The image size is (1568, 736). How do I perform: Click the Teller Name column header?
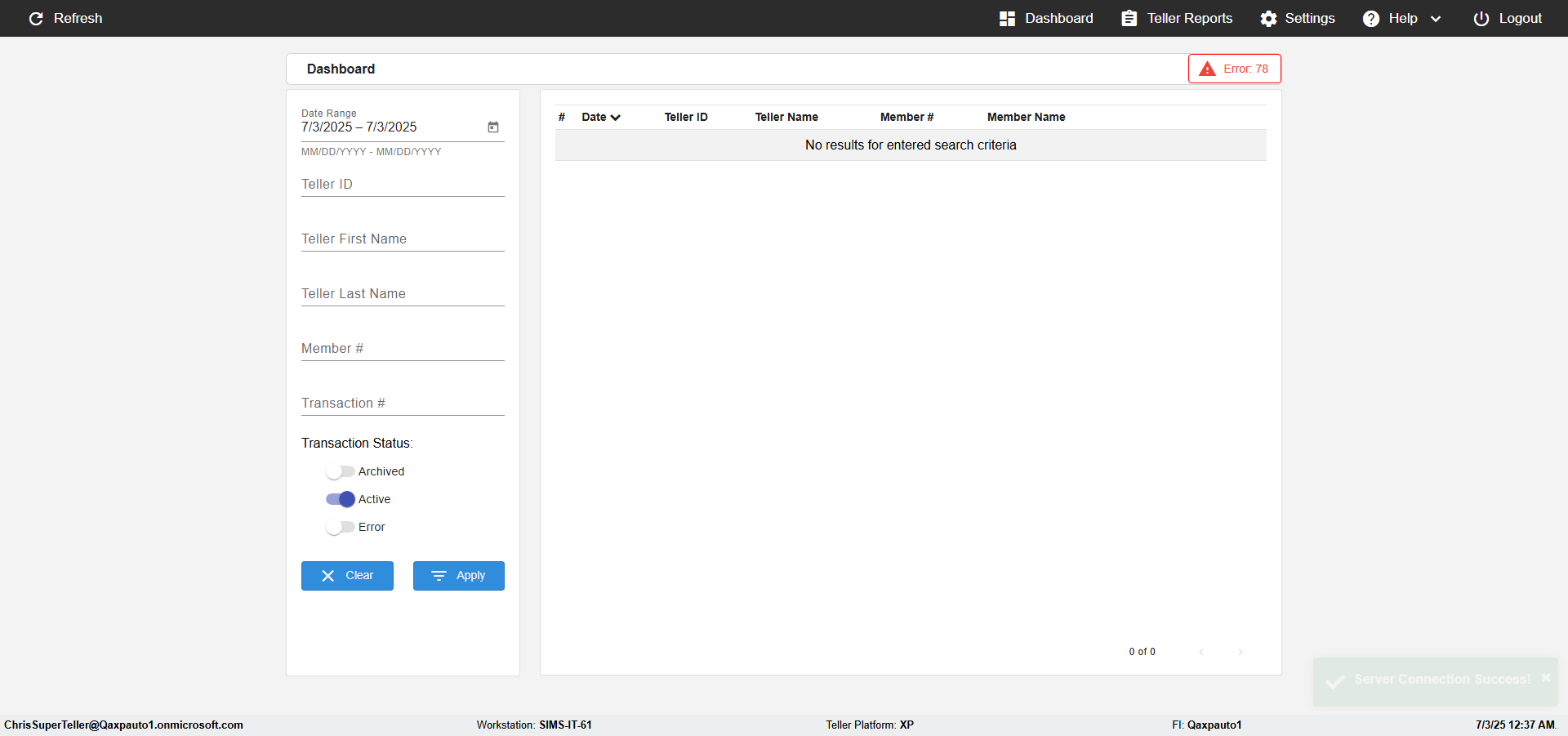tap(786, 117)
